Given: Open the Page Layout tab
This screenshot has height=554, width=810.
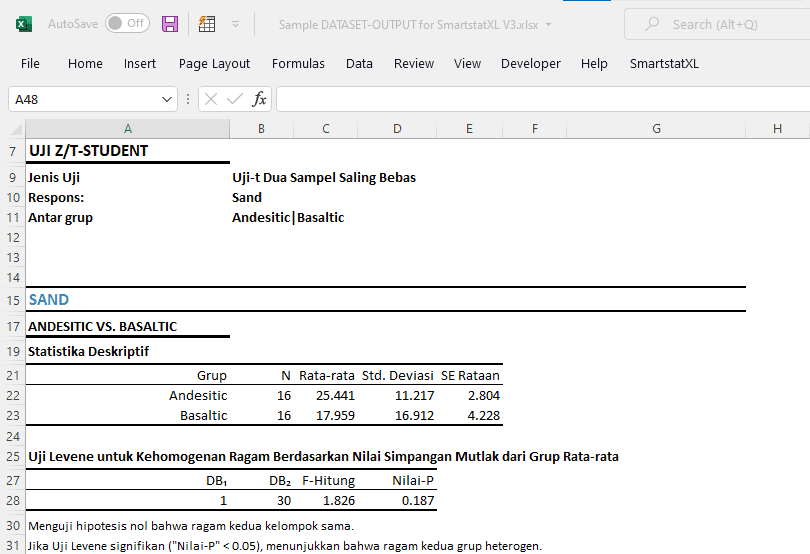Looking at the screenshot, I should click(x=214, y=63).
